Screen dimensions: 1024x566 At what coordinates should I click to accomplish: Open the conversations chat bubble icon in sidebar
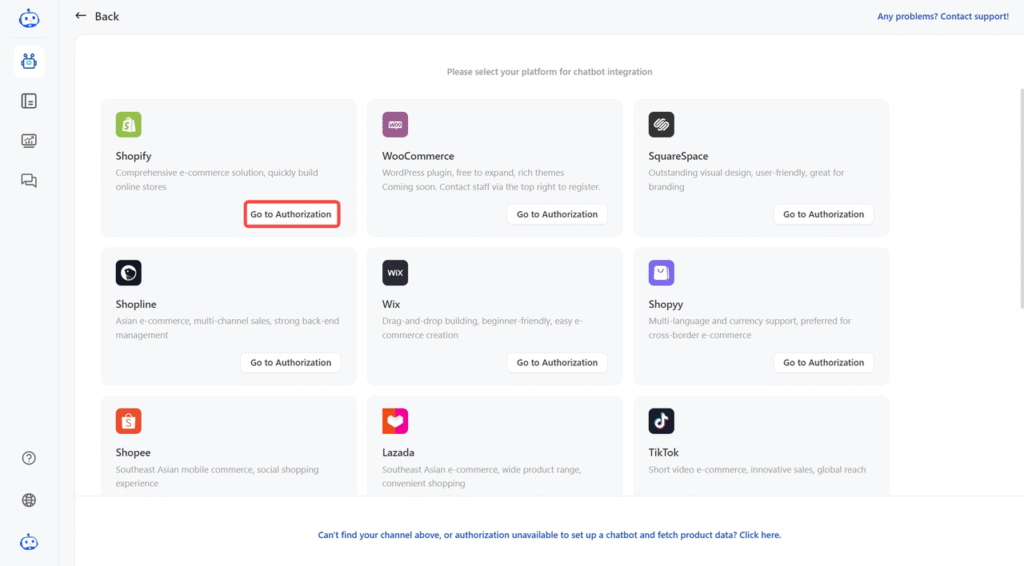click(x=29, y=180)
